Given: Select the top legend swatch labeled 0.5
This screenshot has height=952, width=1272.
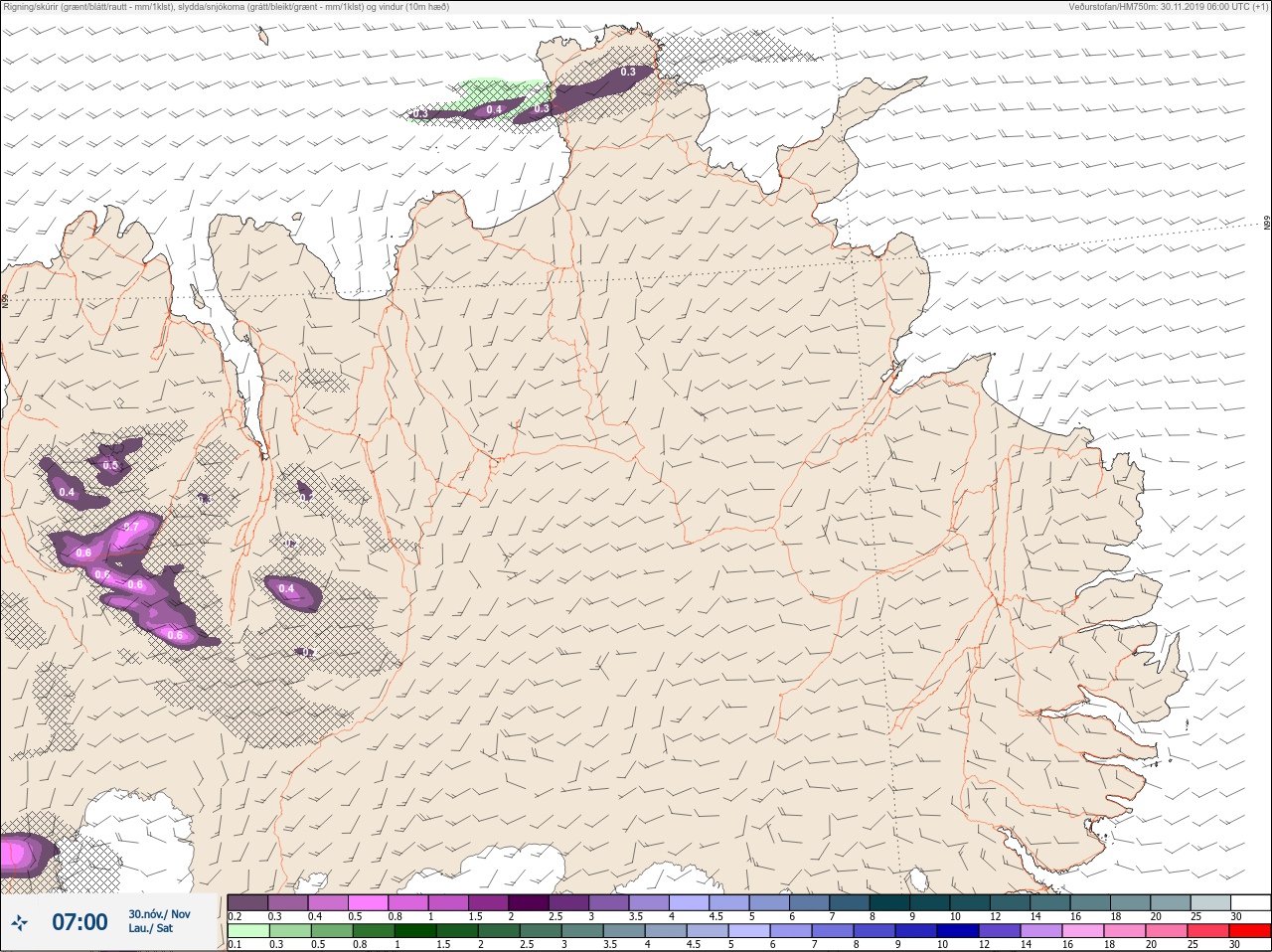Looking at the screenshot, I should tap(368, 902).
